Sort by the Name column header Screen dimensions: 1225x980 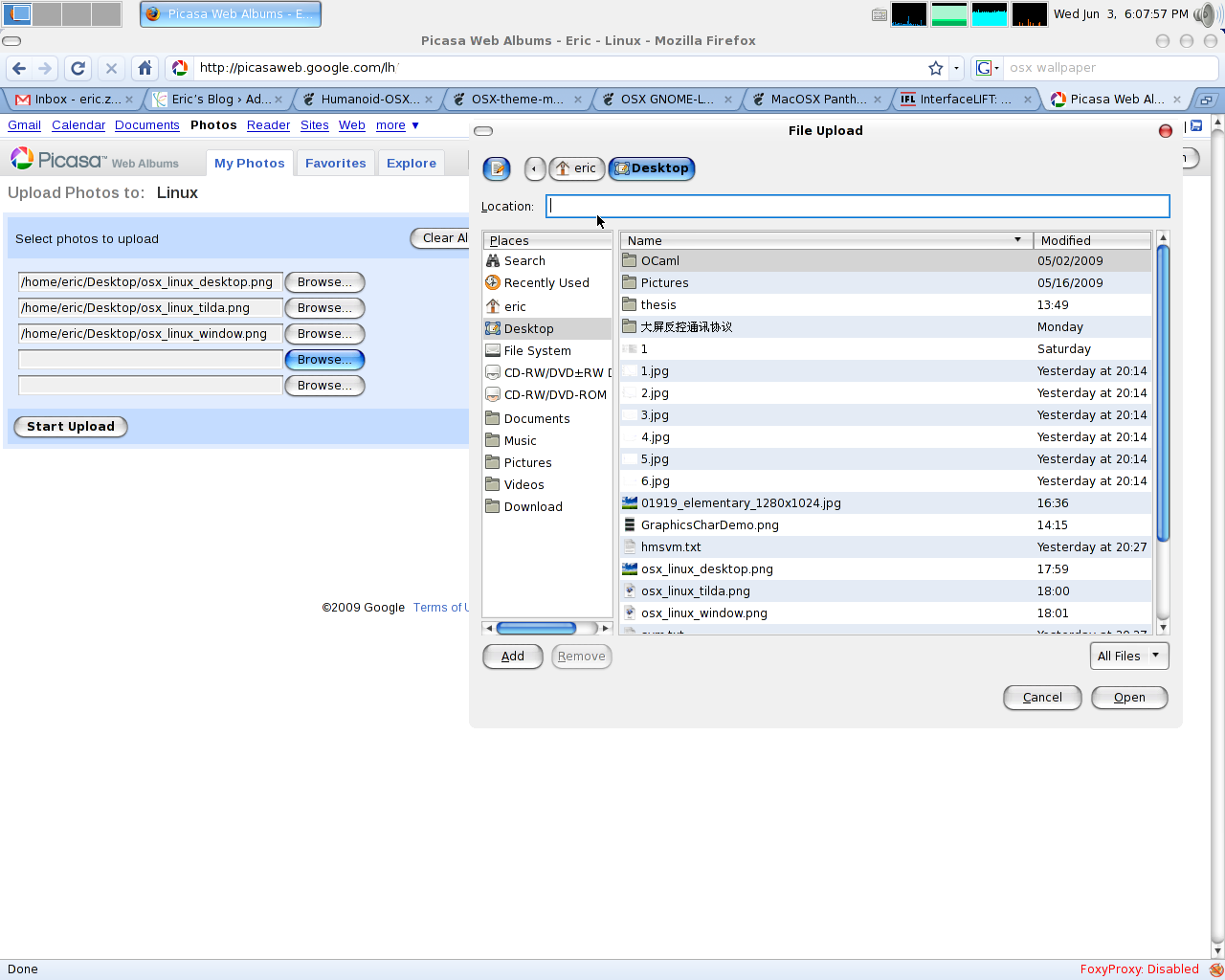827,241
